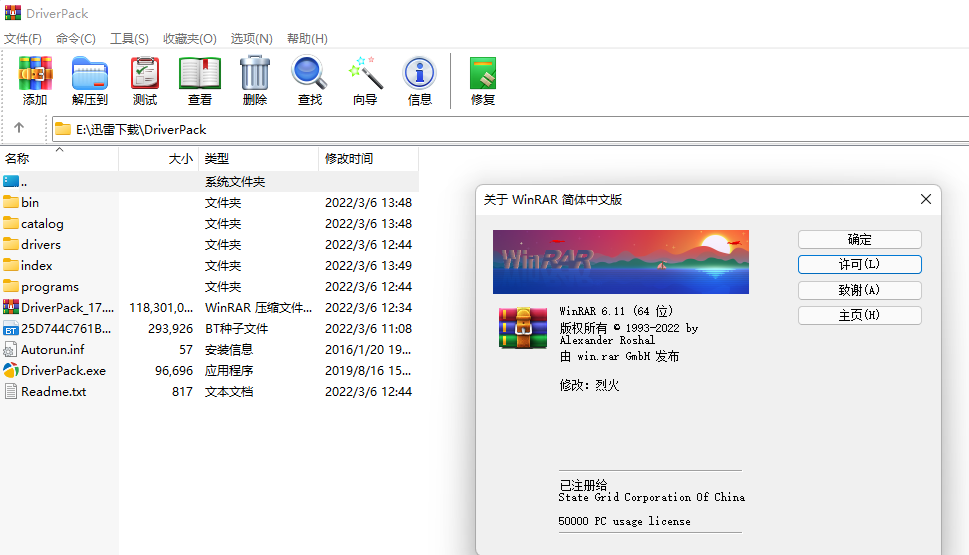Click the catalog folder icon
This screenshot has width=969, height=555.
[11, 223]
